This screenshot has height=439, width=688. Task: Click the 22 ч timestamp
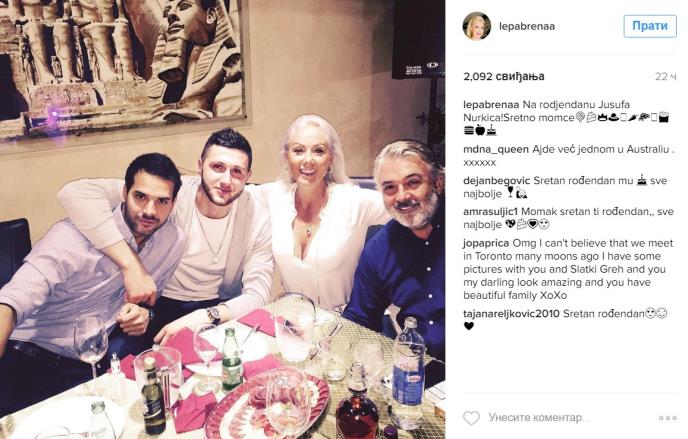(666, 77)
